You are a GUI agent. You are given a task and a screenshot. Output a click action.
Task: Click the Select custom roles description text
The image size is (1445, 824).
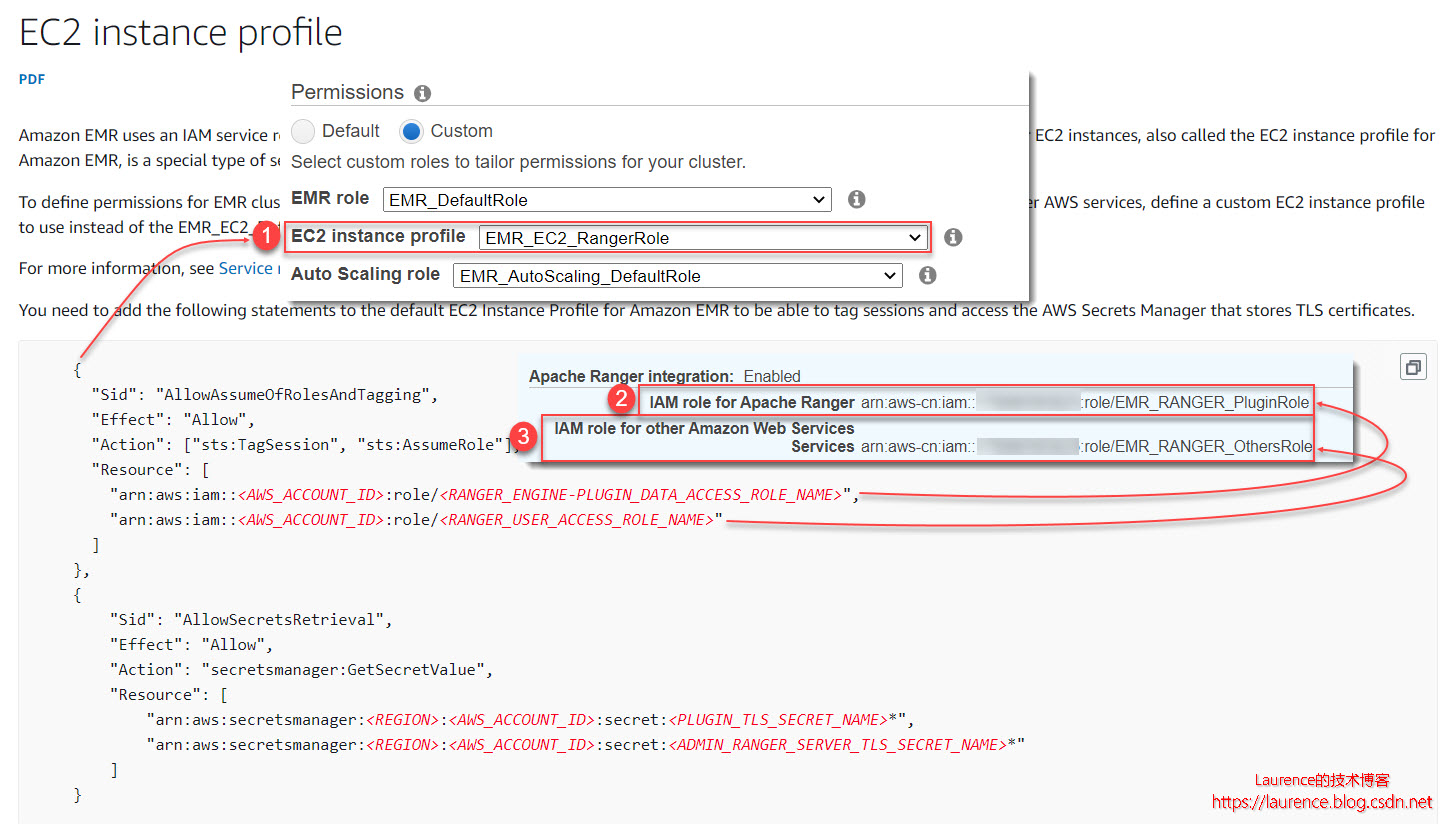[518, 161]
